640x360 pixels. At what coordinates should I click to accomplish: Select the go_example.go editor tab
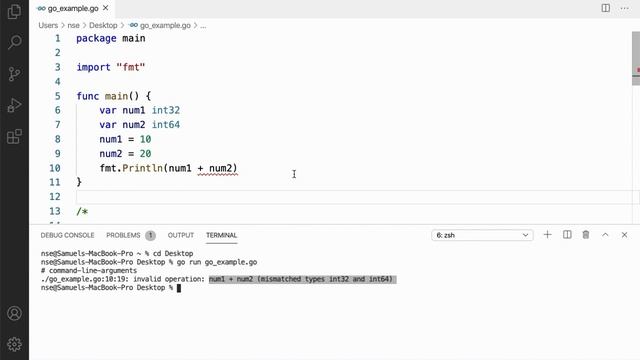point(72,8)
